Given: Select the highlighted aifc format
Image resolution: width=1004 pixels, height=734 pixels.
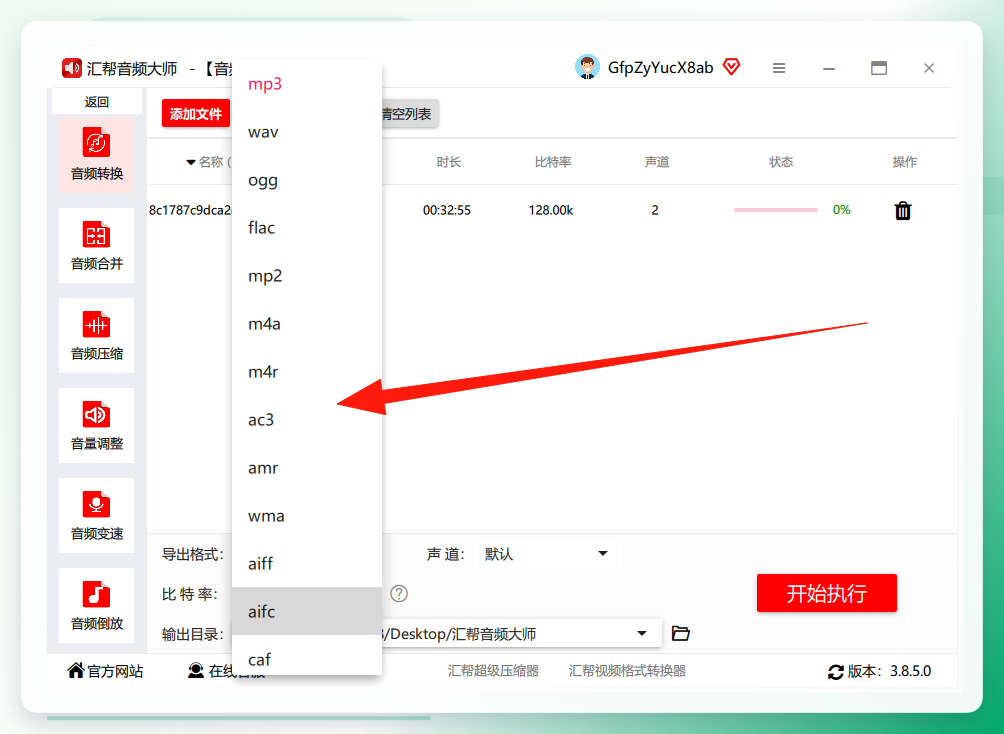Looking at the screenshot, I should pos(307,612).
